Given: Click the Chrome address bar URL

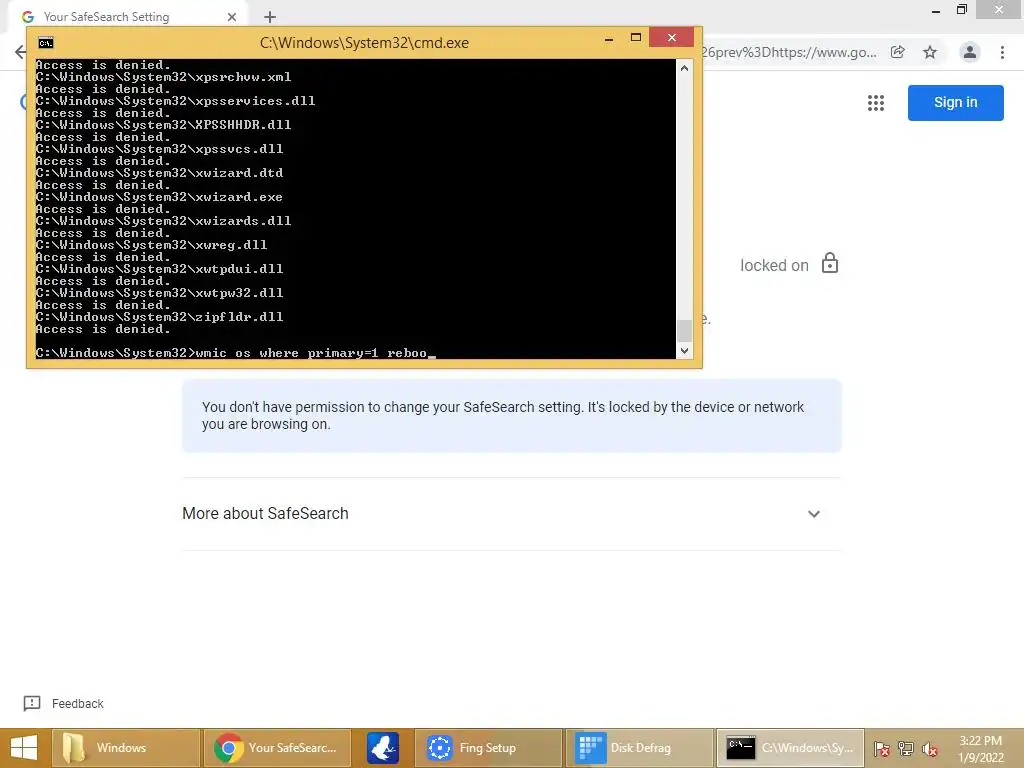Looking at the screenshot, I should click(x=789, y=52).
